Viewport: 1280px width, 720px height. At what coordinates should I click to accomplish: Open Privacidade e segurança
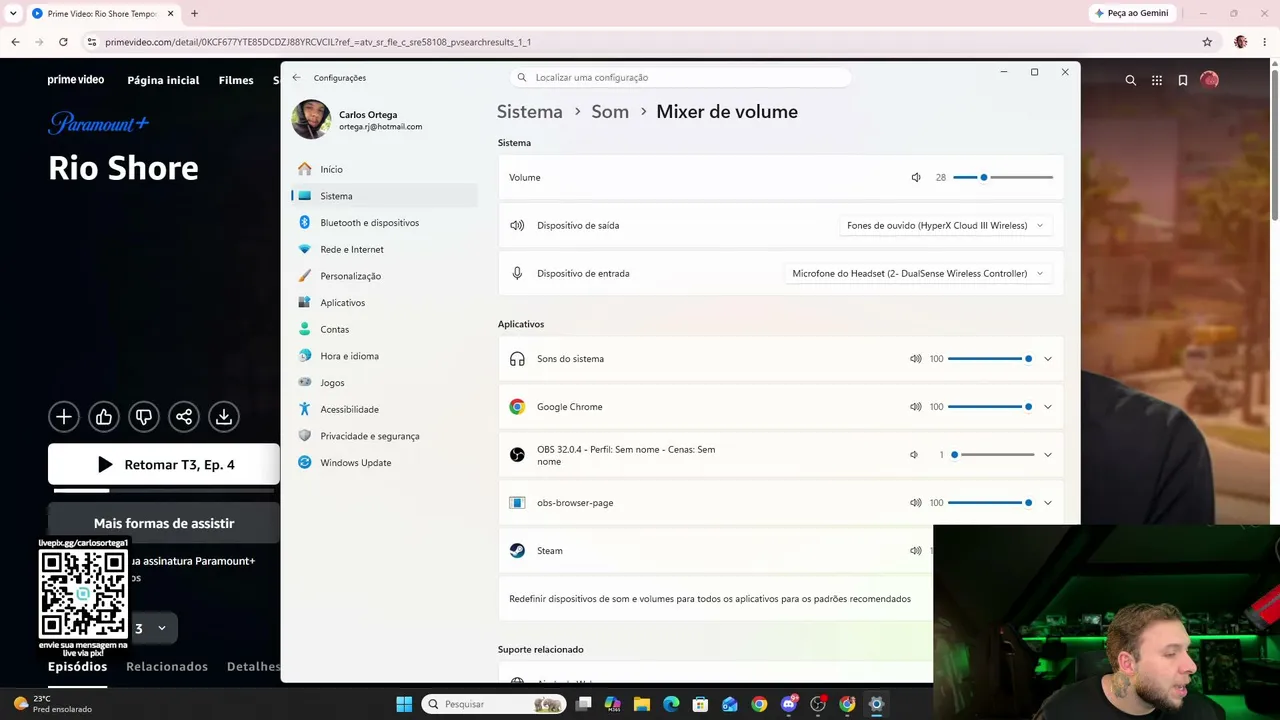[x=384, y=436]
